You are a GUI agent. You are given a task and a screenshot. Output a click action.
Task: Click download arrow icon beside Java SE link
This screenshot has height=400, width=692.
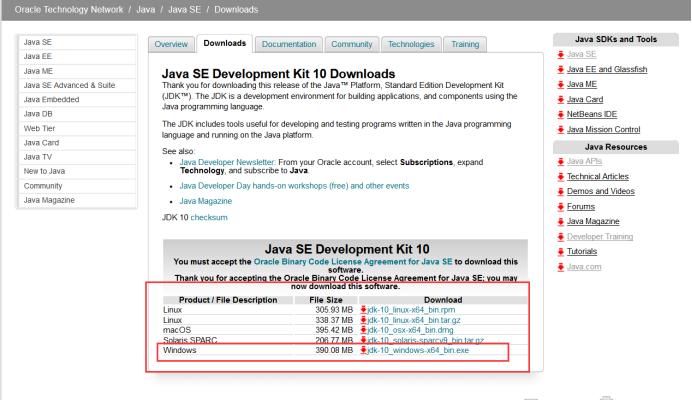[560, 54]
